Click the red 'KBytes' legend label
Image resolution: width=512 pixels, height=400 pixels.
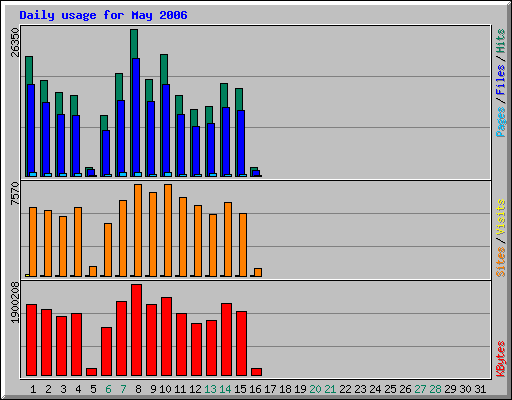500,359
